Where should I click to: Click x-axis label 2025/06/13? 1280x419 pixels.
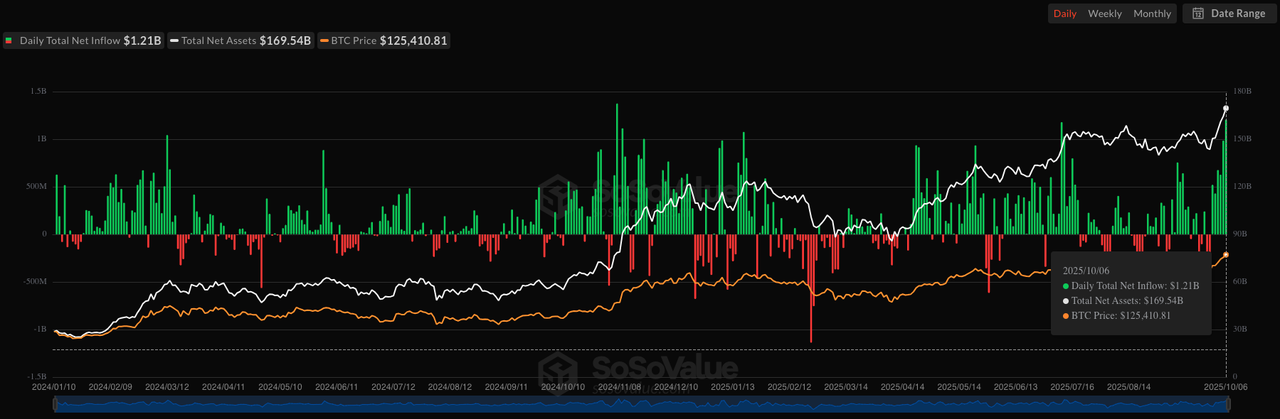coord(1016,386)
